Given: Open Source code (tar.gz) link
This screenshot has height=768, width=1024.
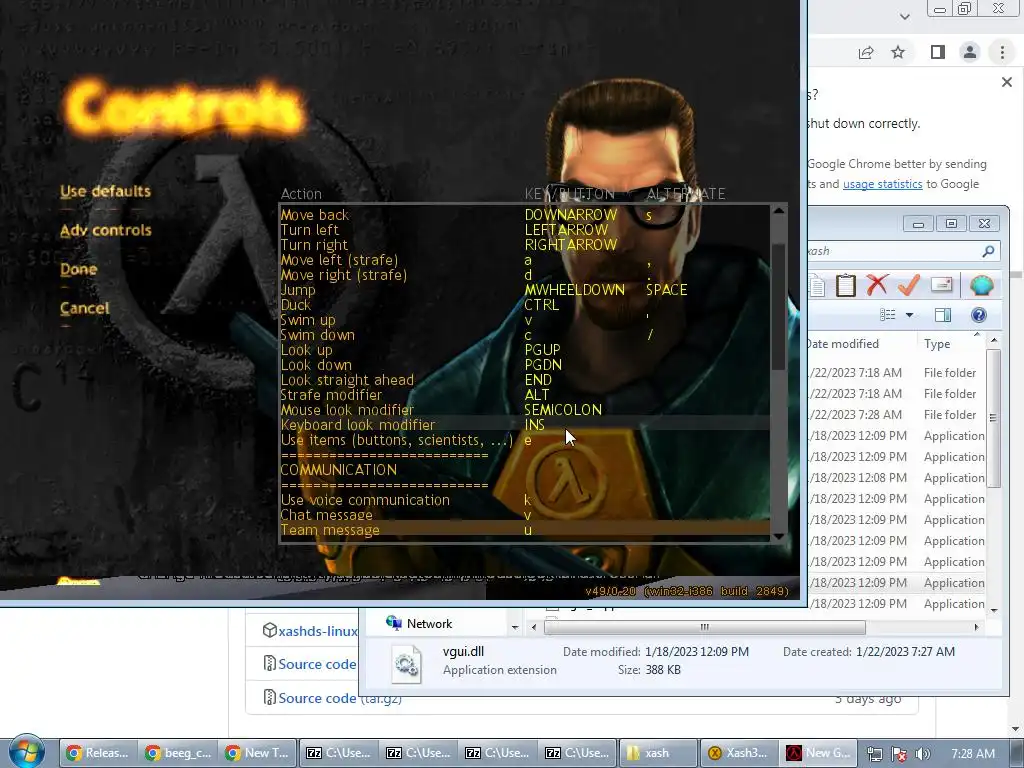Looking at the screenshot, I should pyautogui.click(x=340, y=698).
